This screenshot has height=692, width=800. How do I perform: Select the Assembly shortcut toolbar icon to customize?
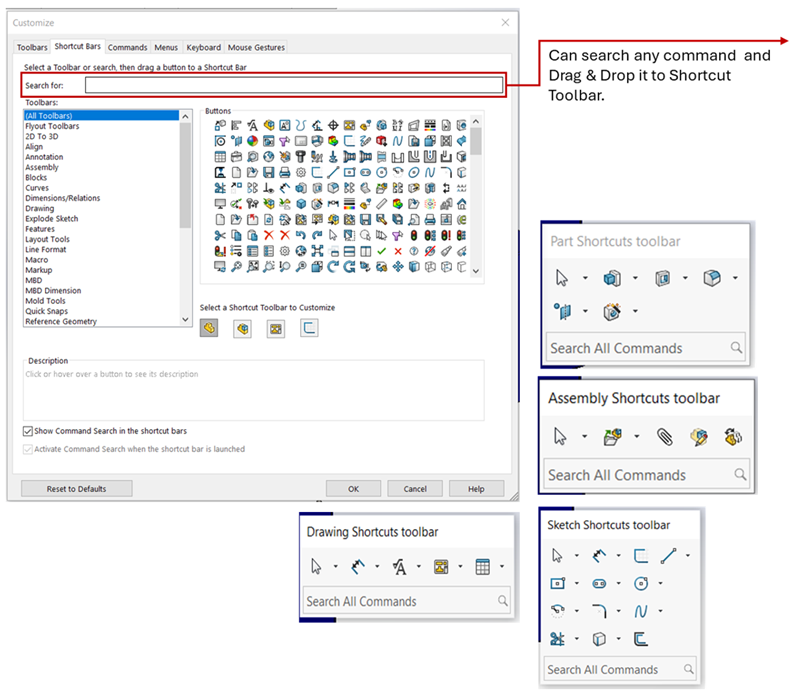click(242, 327)
